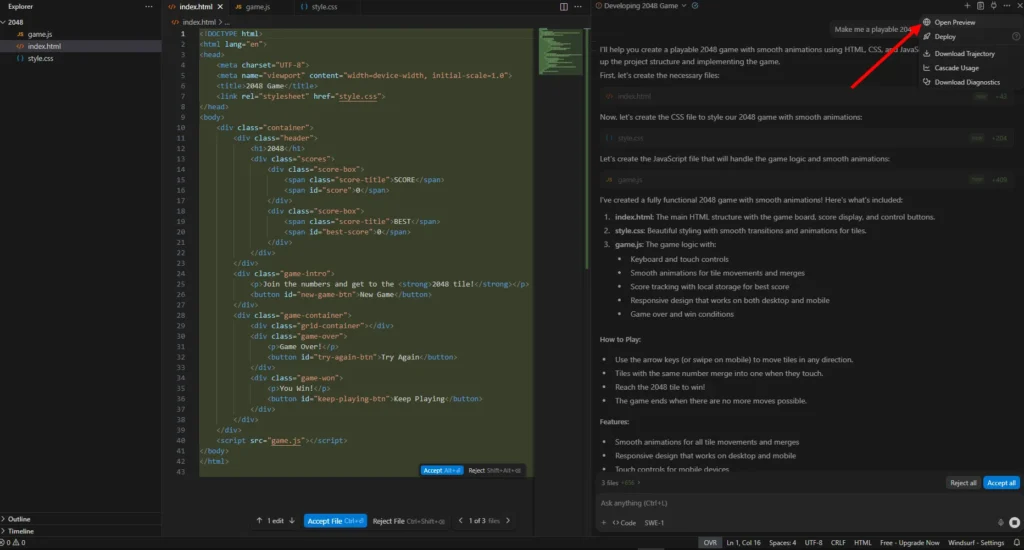Screen dimensions: 1024x550
Task: Toggle OVR overwrite mode in status bar
Action: pos(710,543)
